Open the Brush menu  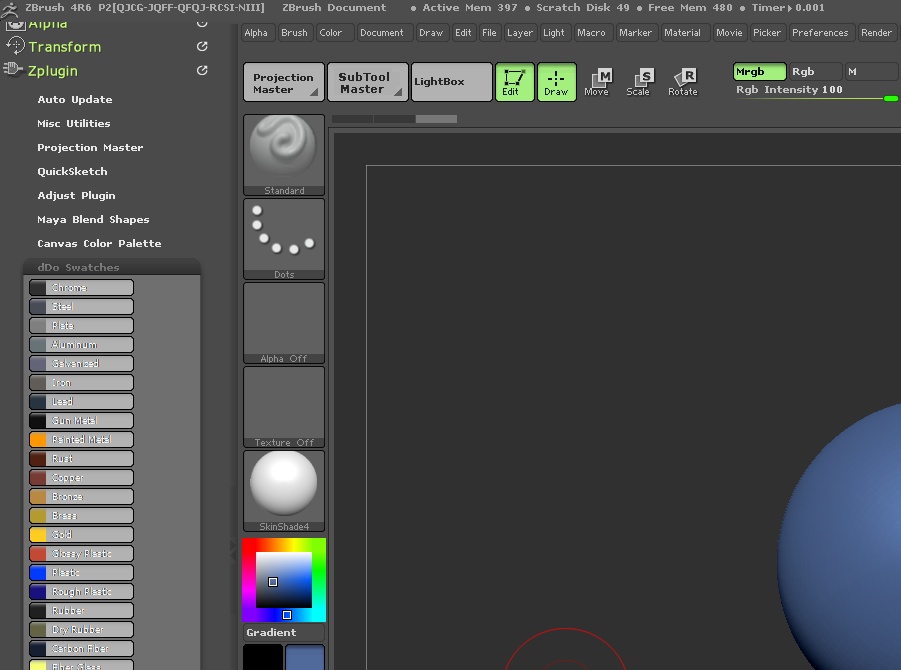pyautogui.click(x=294, y=33)
